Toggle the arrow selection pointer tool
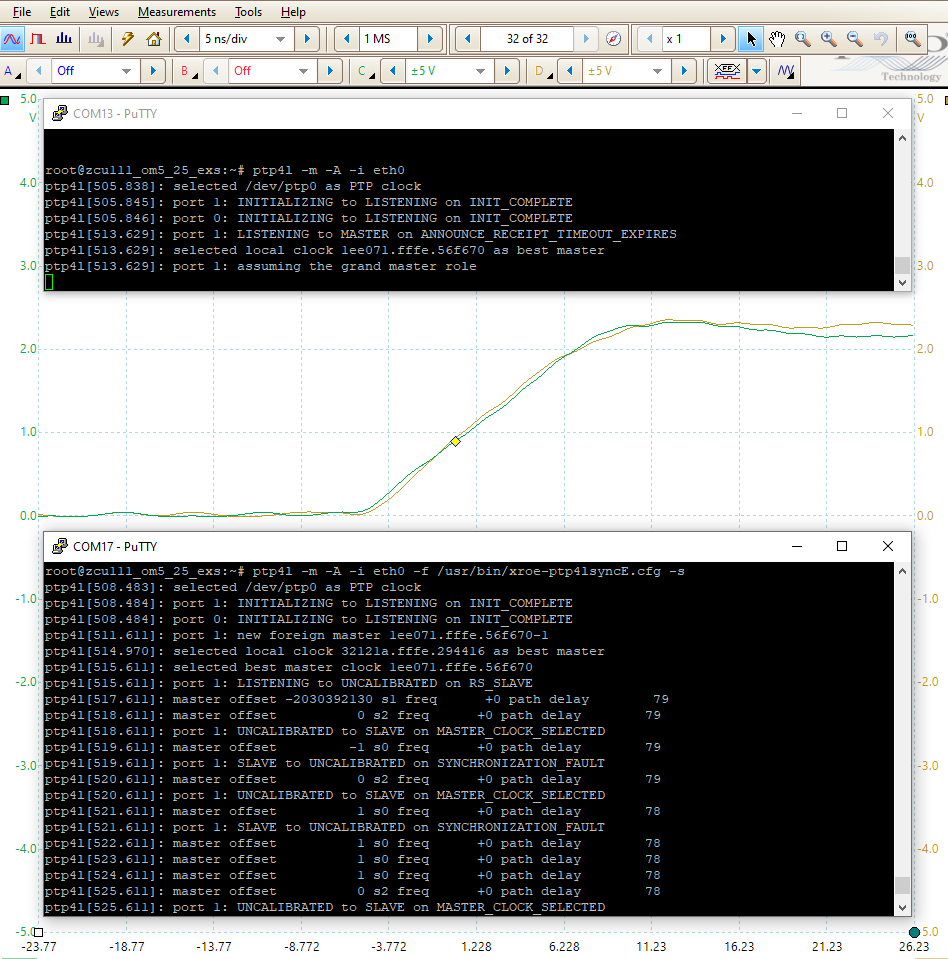The height and width of the screenshot is (959, 948). coord(751,39)
